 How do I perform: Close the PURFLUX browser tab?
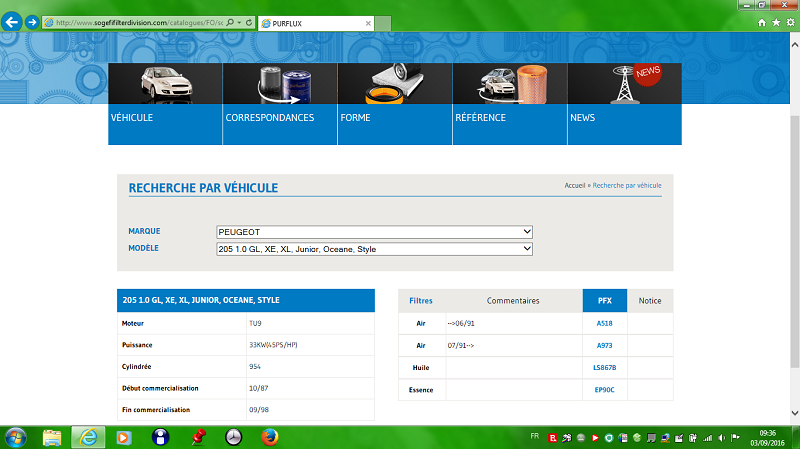coord(368,23)
